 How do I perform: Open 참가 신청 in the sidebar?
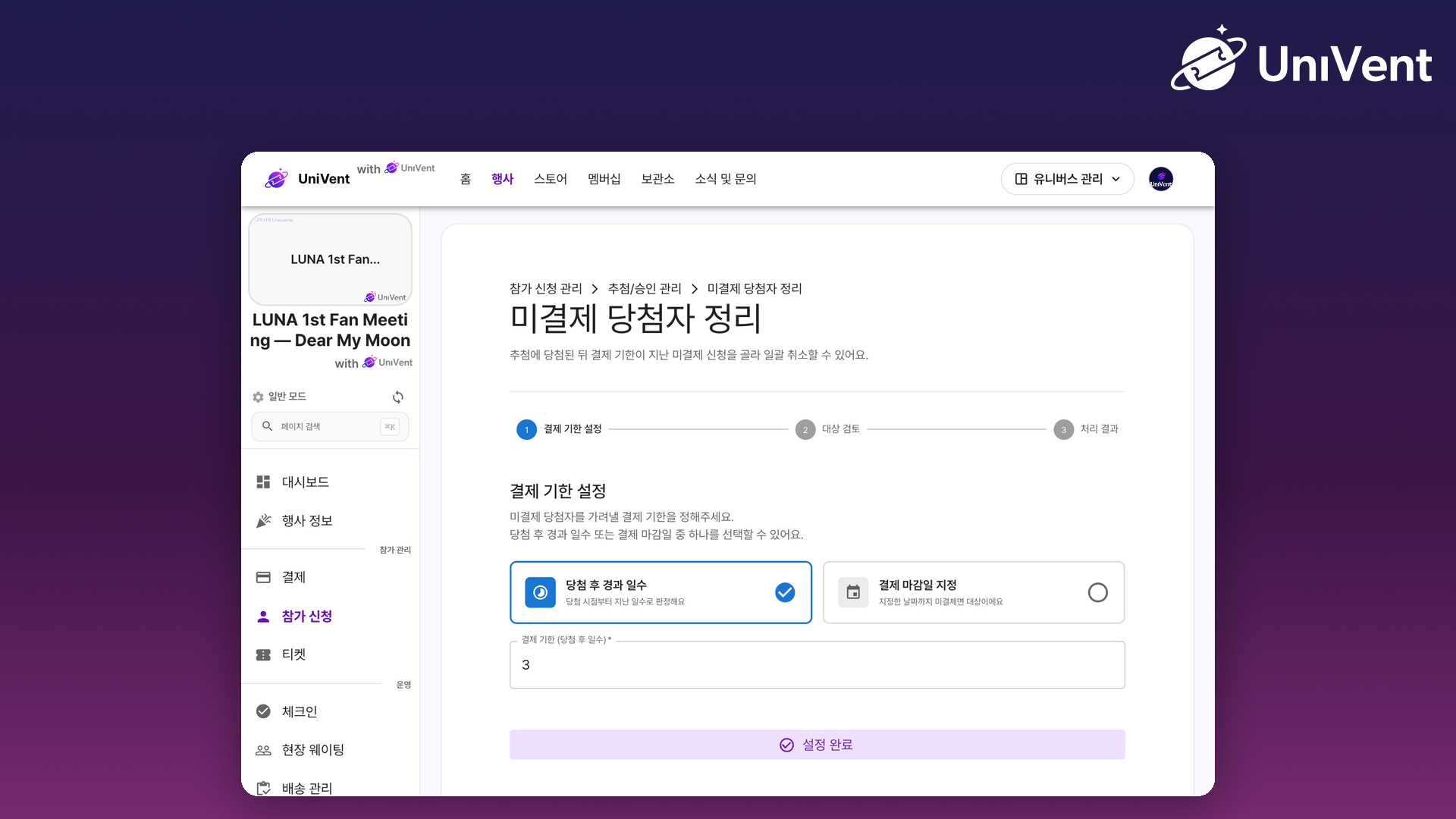click(331, 617)
